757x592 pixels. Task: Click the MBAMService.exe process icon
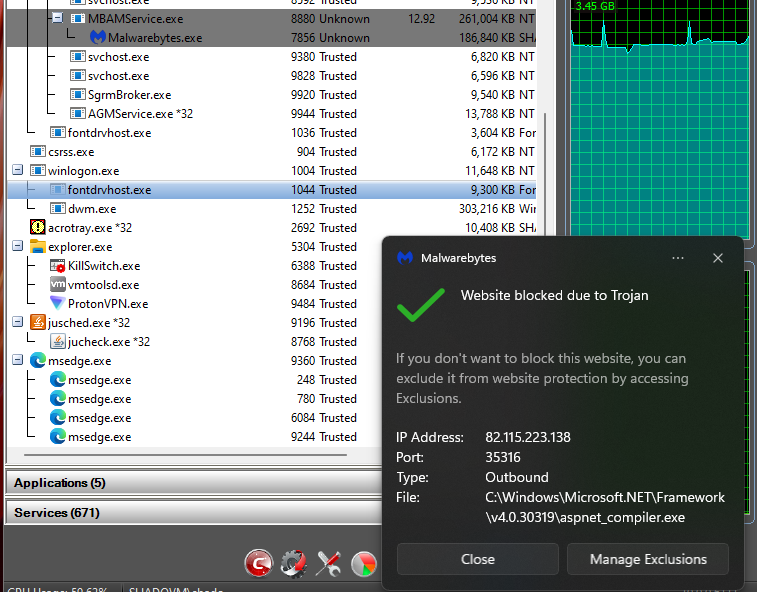pos(78,18)
